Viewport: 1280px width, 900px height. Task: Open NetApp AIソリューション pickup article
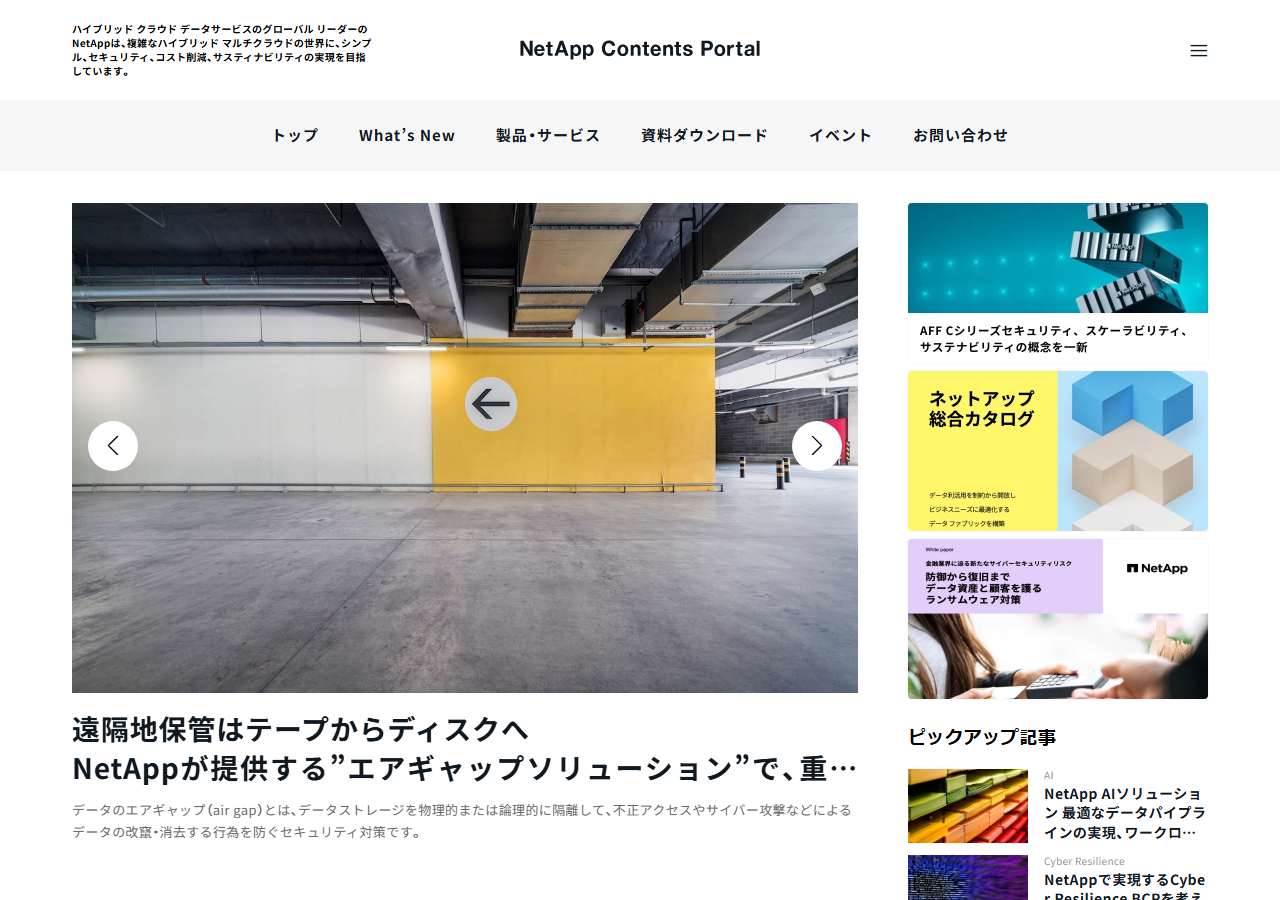tap(1125, 813)
